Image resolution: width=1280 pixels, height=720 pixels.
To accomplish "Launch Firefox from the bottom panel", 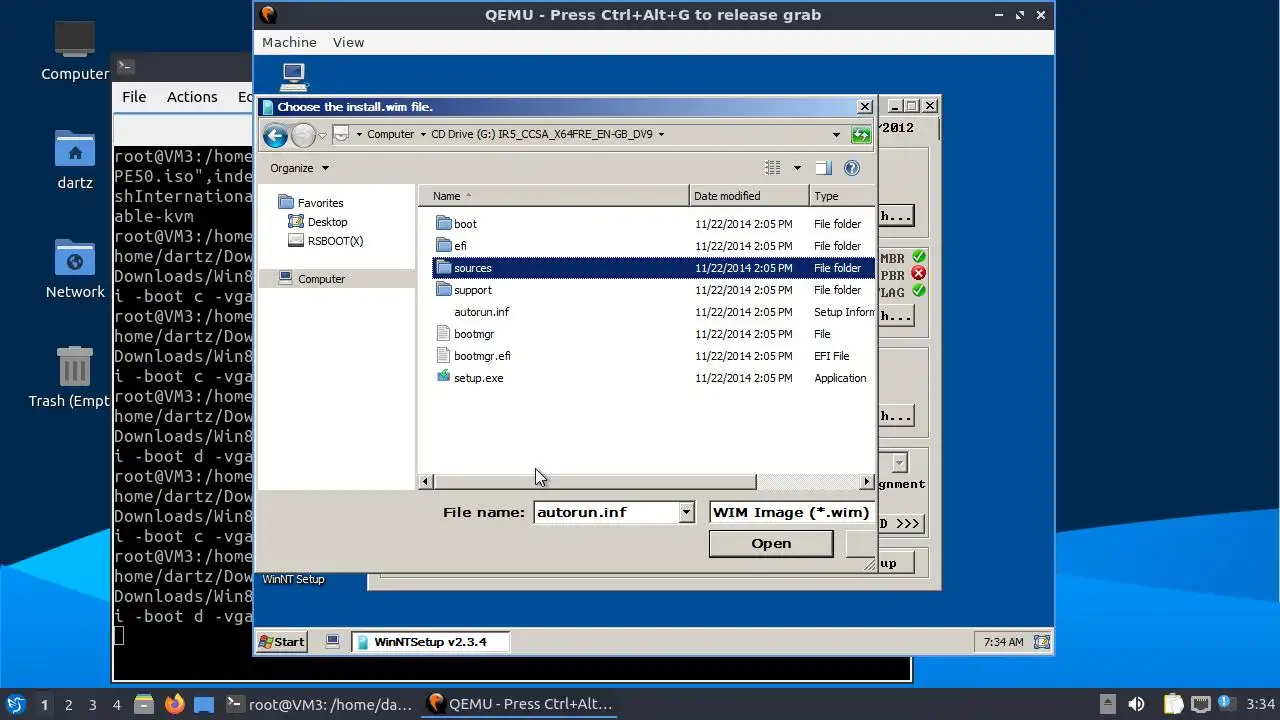I will [175, 704].
